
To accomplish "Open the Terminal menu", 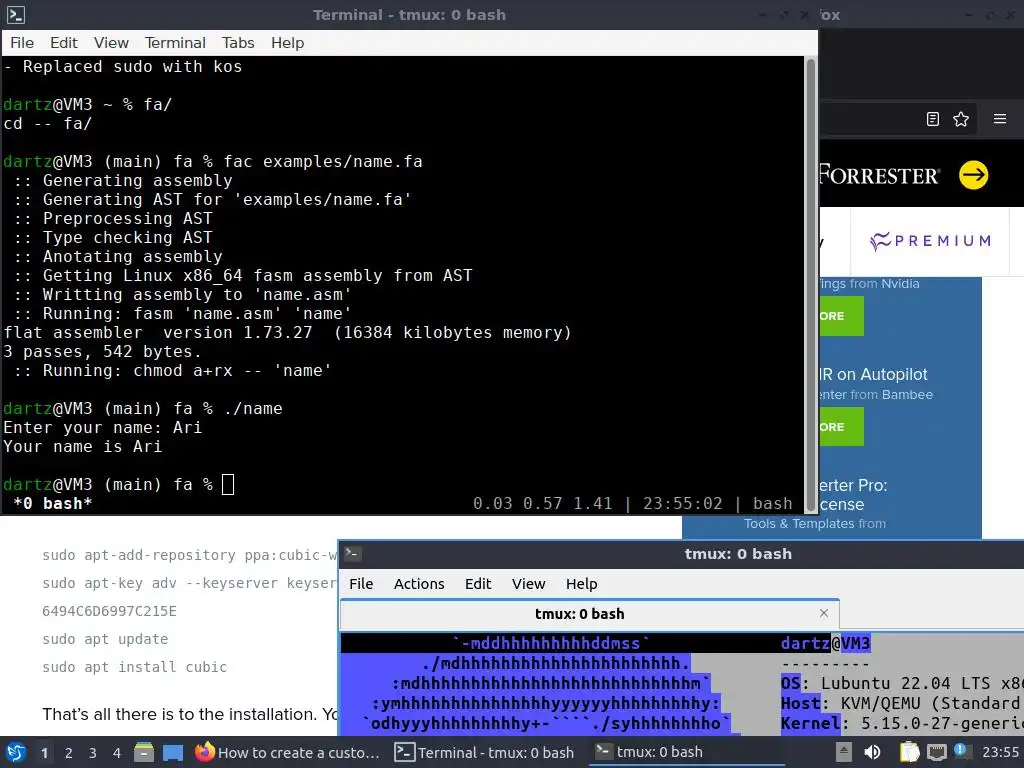I will pos(174,43).
